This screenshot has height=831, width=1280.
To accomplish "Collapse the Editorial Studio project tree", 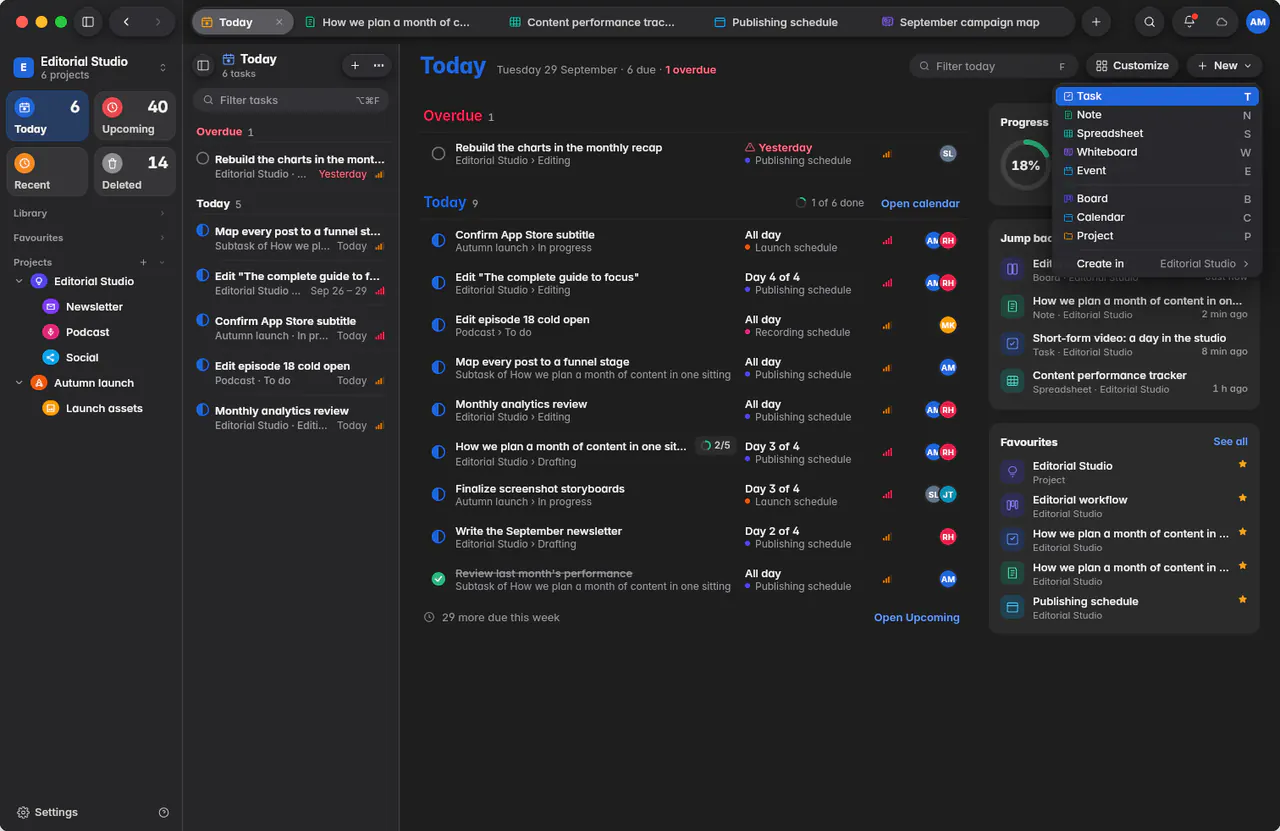I will click(x=19, y=281).
